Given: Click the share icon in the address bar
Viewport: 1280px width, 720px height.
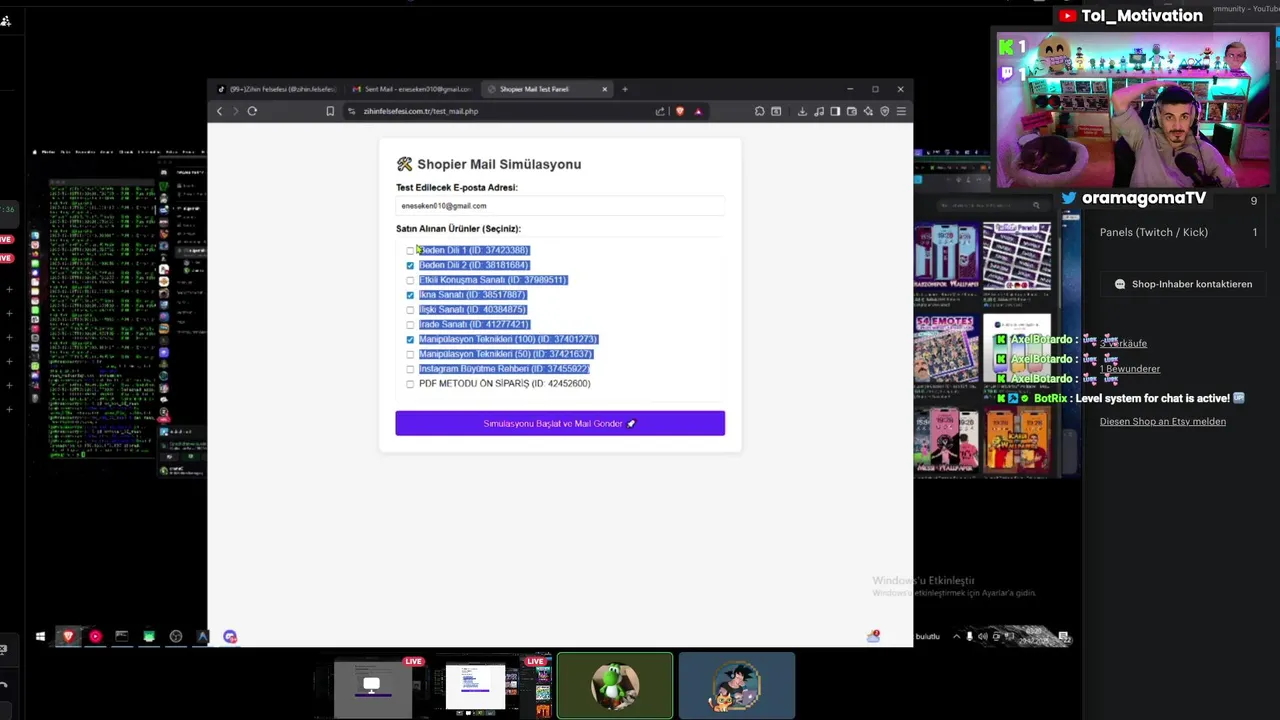Looking at the screenshot, I should [660, 111].
